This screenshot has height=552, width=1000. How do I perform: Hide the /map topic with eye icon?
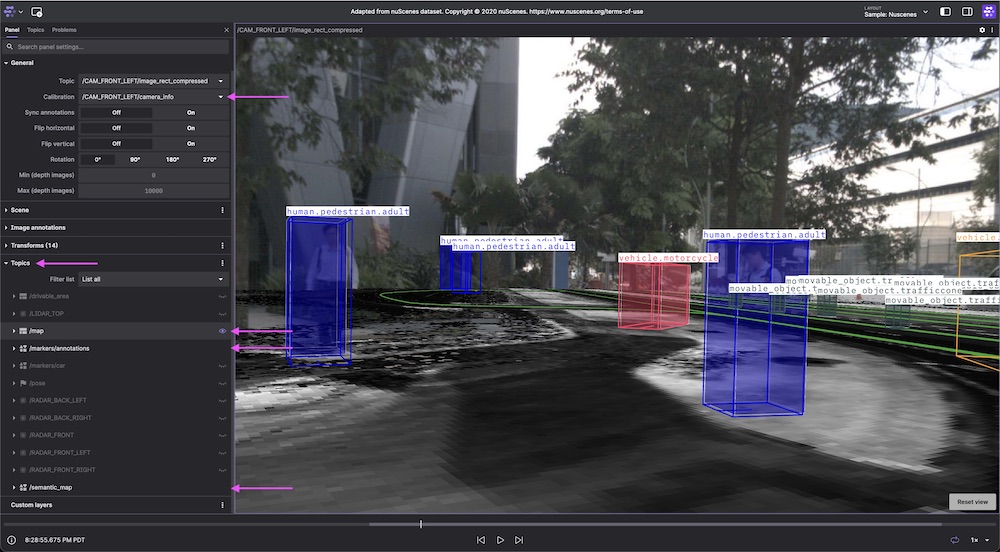[222, 331]
